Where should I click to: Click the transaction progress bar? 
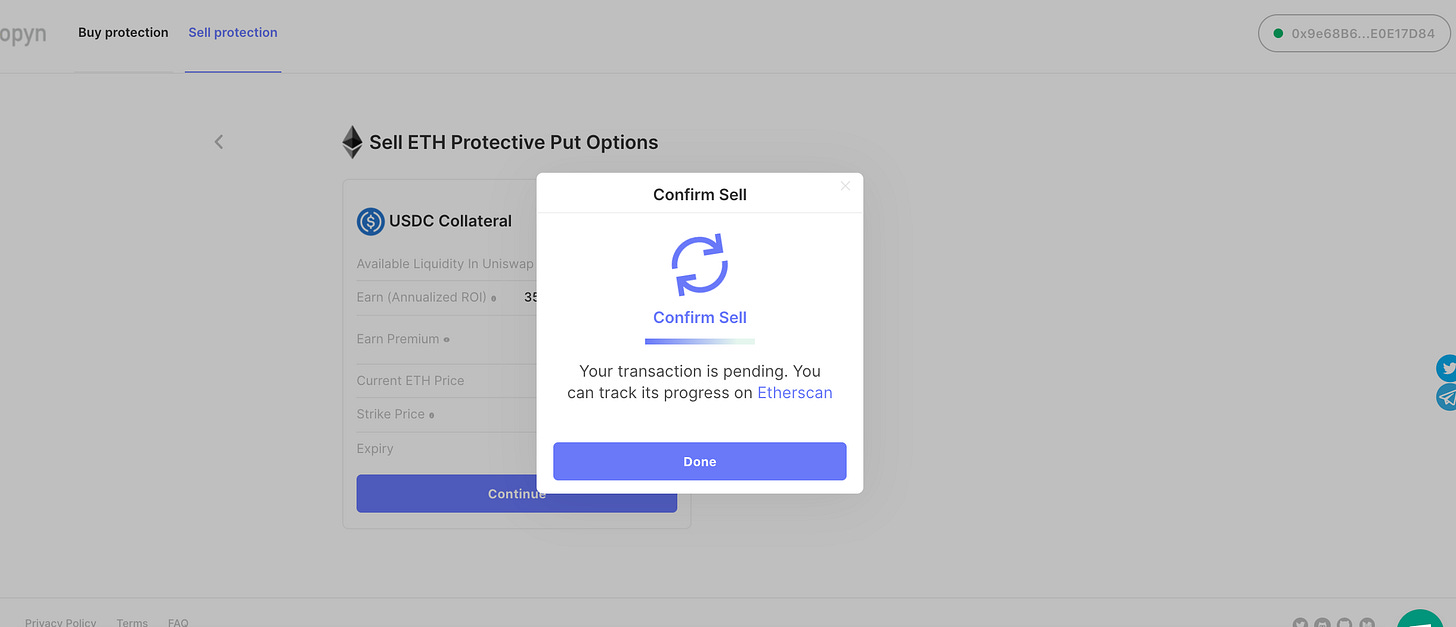699,342
